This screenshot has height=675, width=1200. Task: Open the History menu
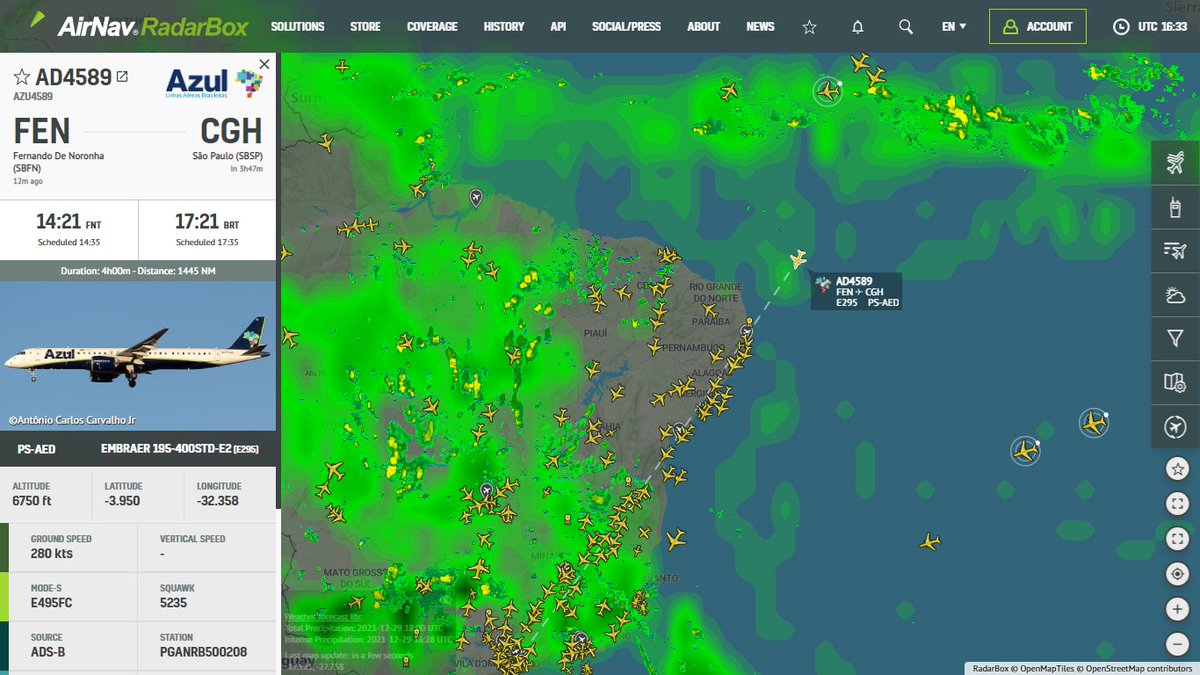504,27
